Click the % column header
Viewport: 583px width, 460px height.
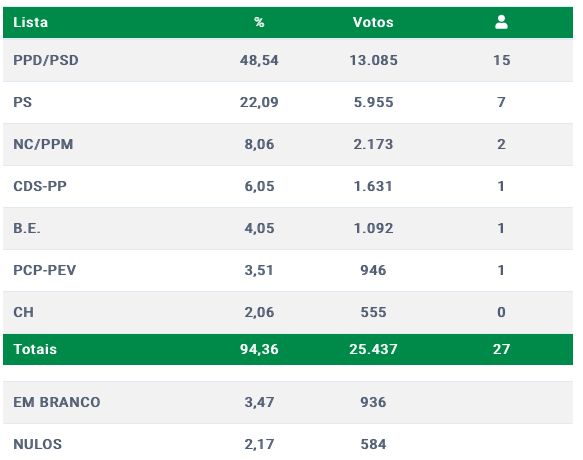(x=259, y=22)
